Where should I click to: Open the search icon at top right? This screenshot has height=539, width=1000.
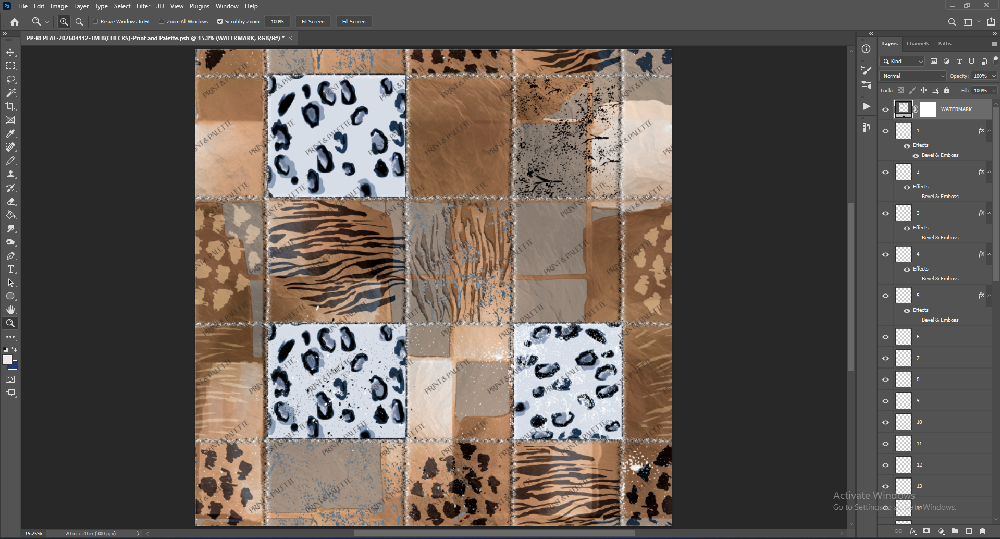952,22
